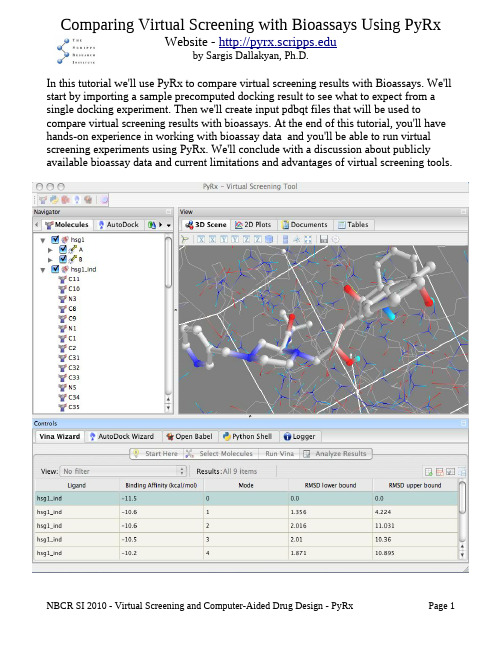Screen dimensions: 502x659
Task: Sort by Binding Affinity column header
Action: [x=161, y=485]
